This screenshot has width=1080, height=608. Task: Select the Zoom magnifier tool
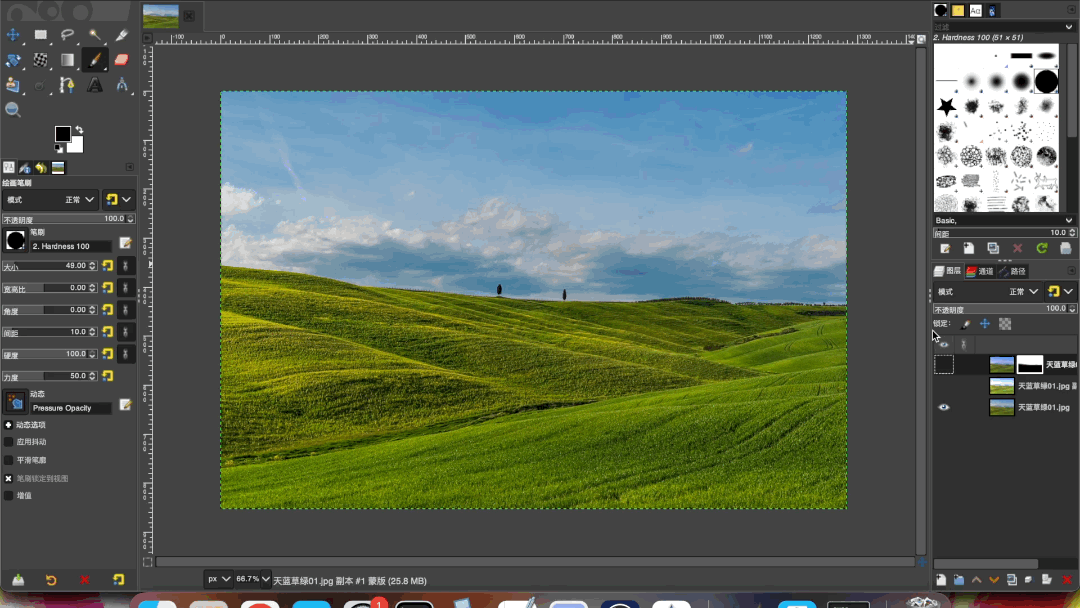coord(12,109)
